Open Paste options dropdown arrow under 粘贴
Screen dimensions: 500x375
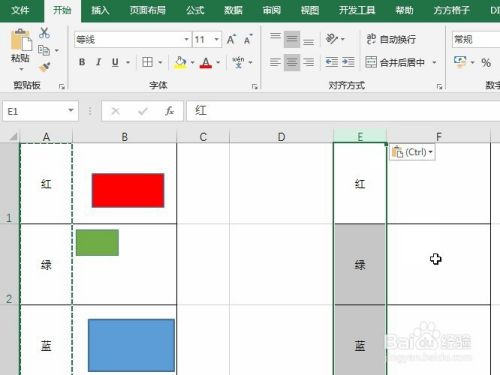pos(21,69)
